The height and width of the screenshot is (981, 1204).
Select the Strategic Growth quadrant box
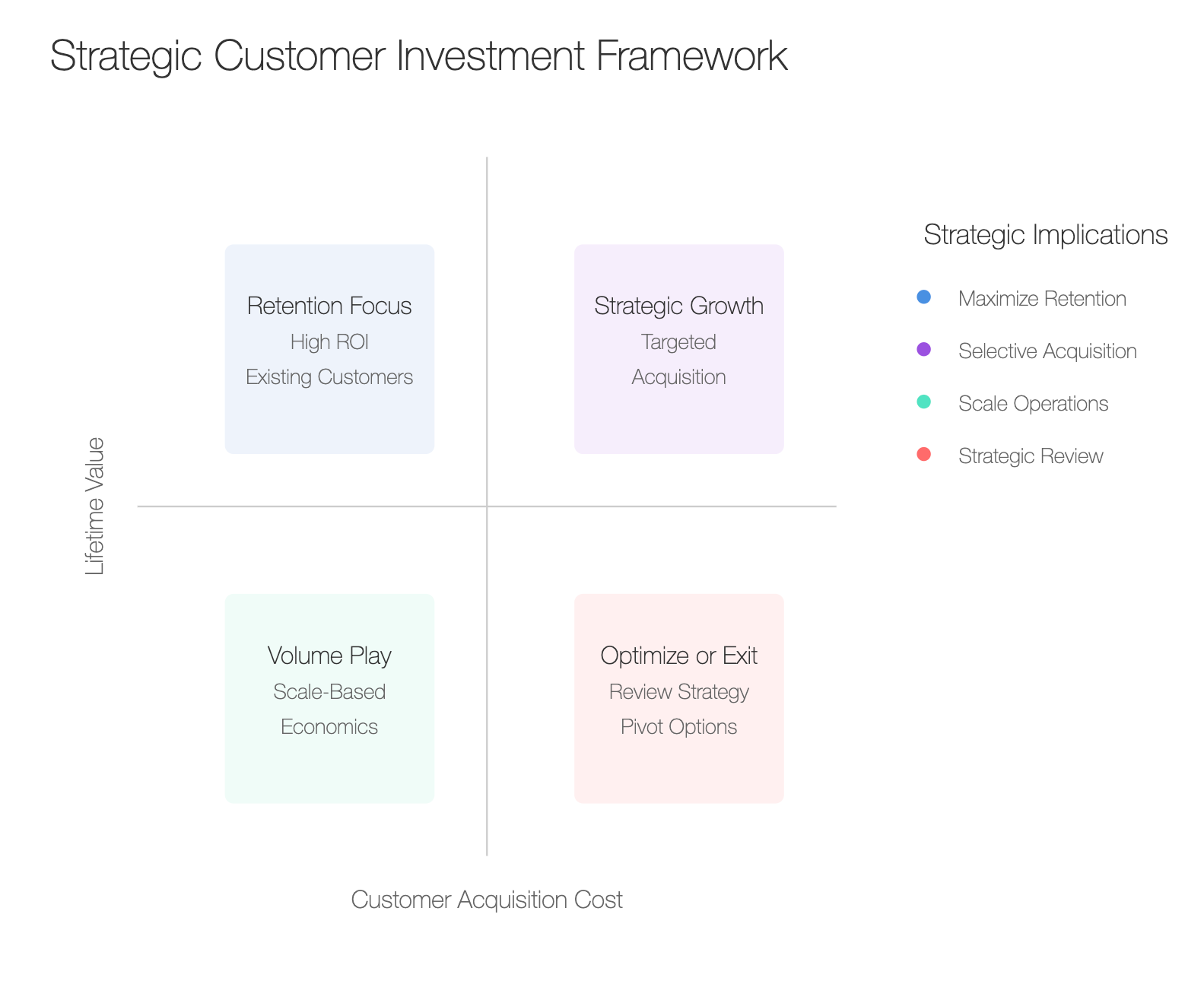[678, 349]
